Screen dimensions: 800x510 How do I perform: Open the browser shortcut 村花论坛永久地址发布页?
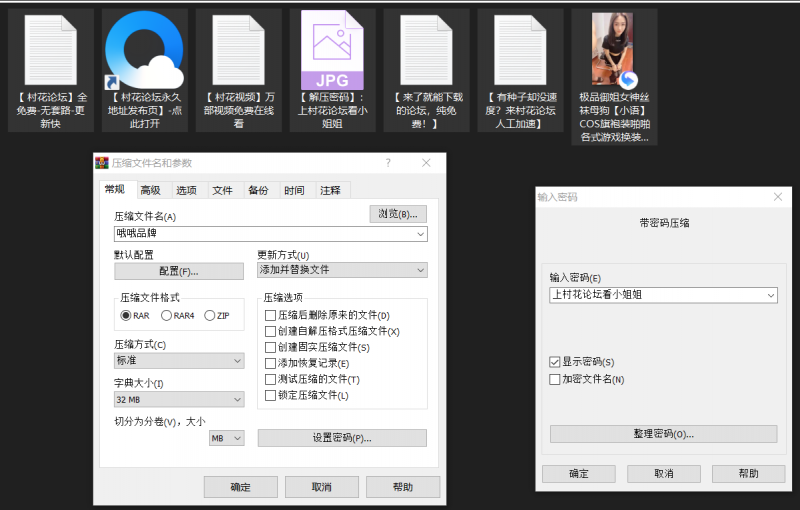pyautogui.click(x=144, y=50)
